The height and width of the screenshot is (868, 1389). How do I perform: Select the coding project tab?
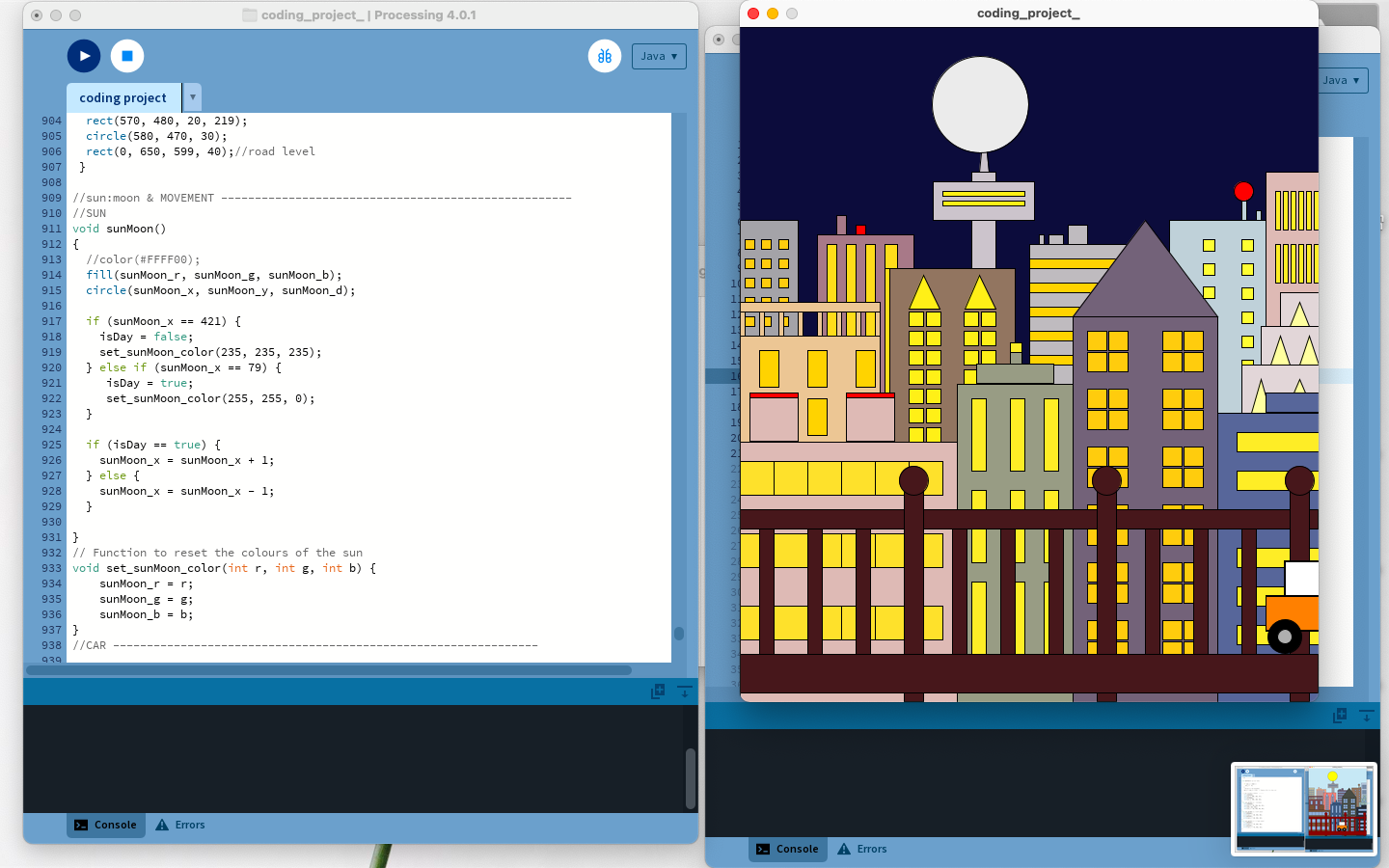123,96
